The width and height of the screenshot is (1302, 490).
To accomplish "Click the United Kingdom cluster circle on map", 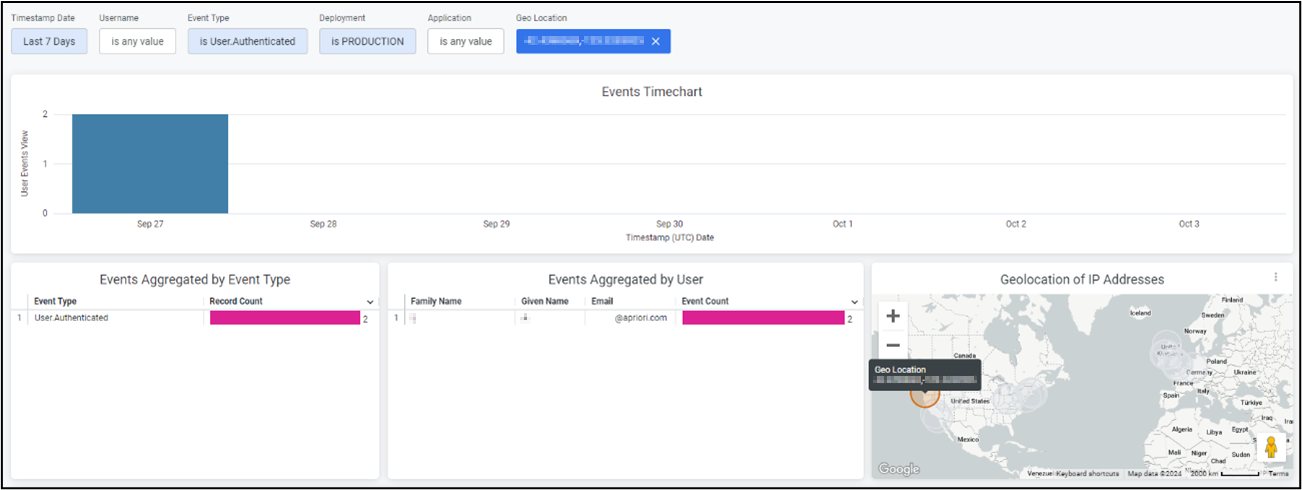I will click(x=1166, y=350).
